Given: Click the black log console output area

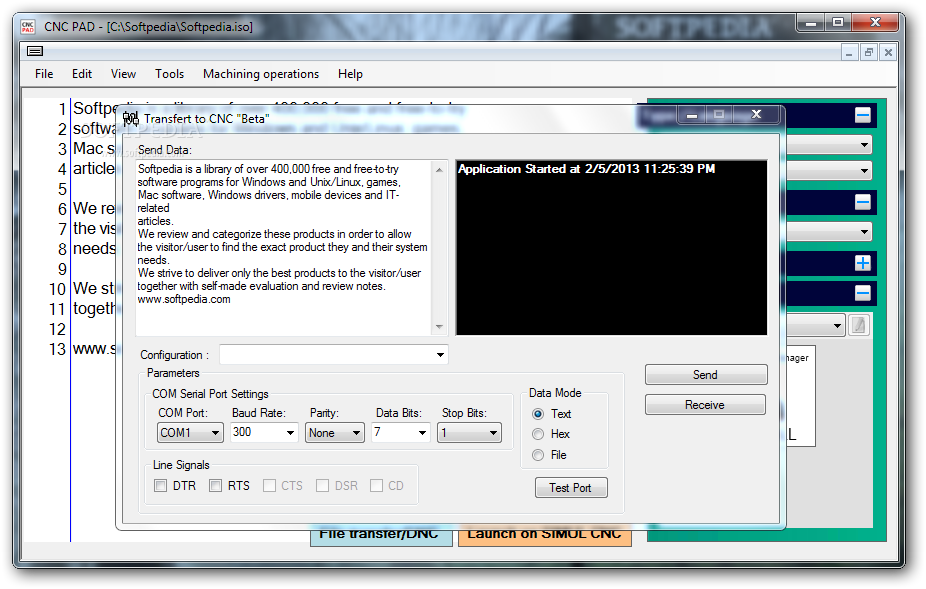Looking at the screenshot, I should [611, 248].
